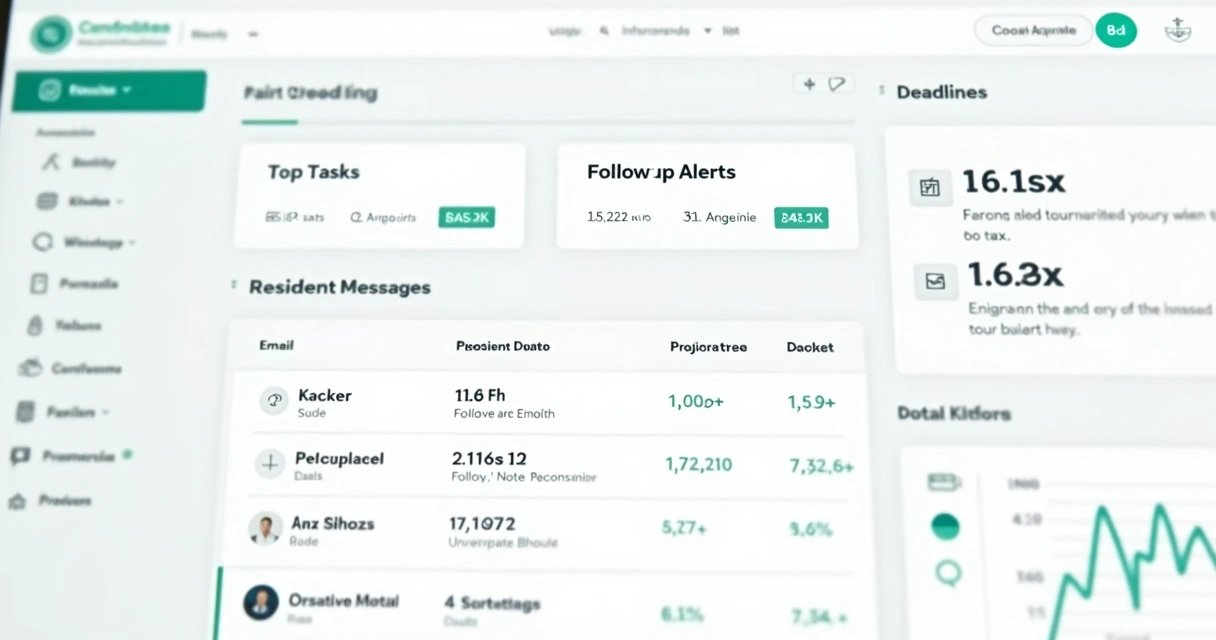The image size is (1216, 640).
Task: Expand the green active sidebar section chevron
Action: coord(127,90)
